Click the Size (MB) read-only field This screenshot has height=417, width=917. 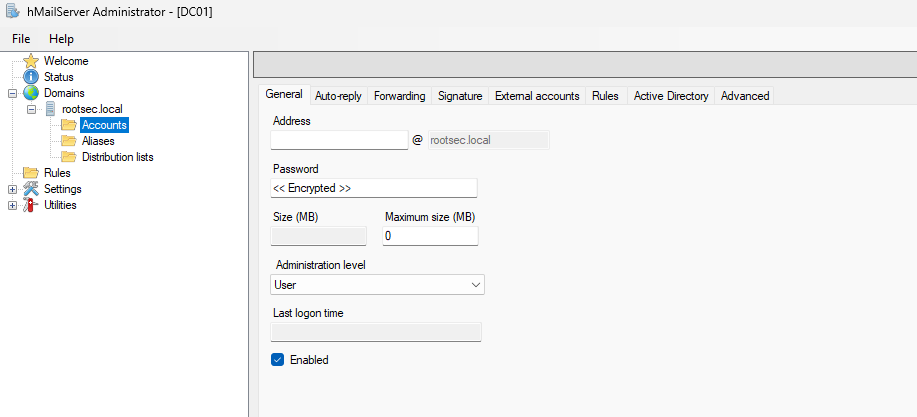(319, 236)
